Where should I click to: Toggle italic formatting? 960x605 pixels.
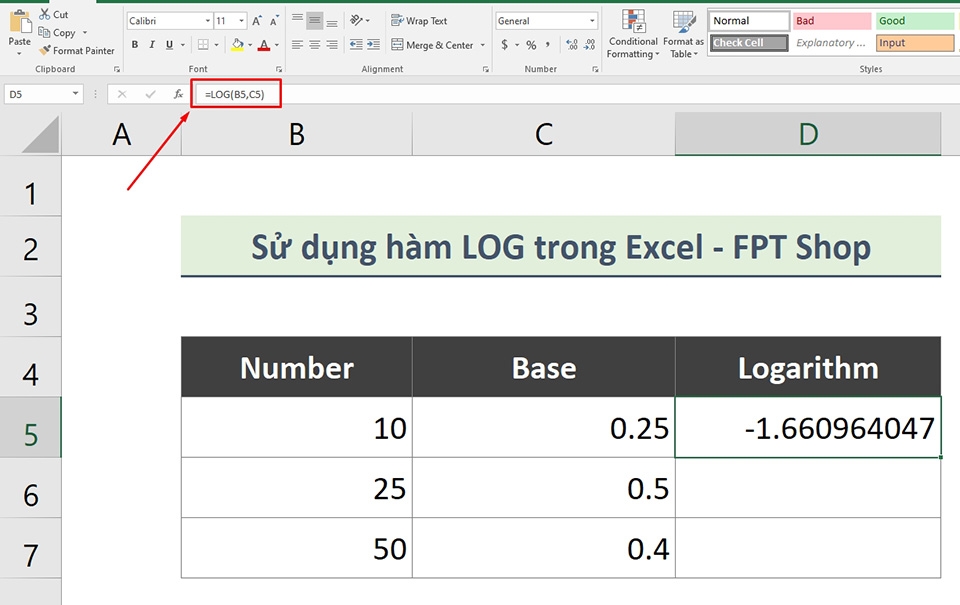(x=152, y=45)
